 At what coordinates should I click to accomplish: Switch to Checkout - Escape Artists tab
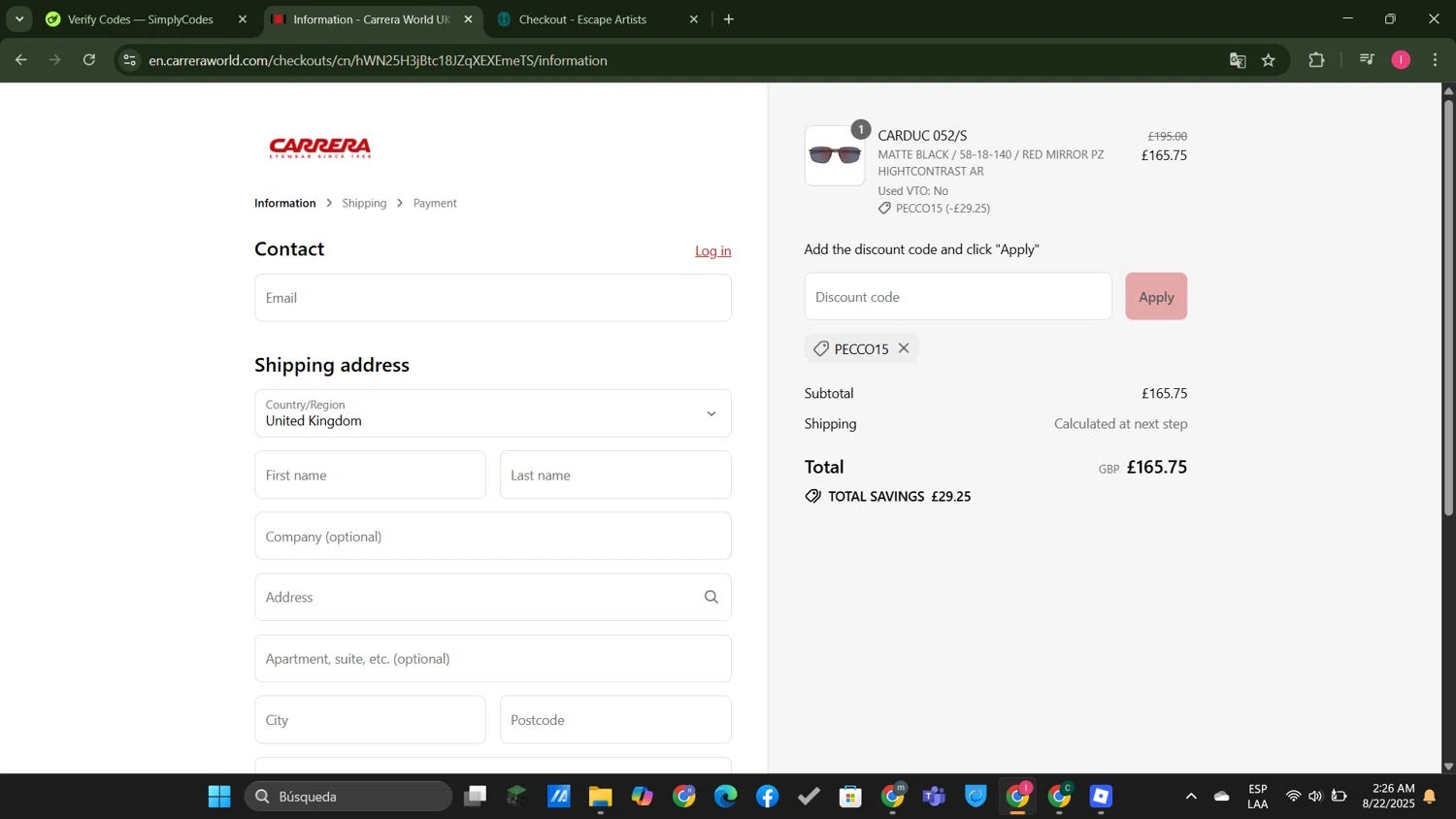(582, 19)
